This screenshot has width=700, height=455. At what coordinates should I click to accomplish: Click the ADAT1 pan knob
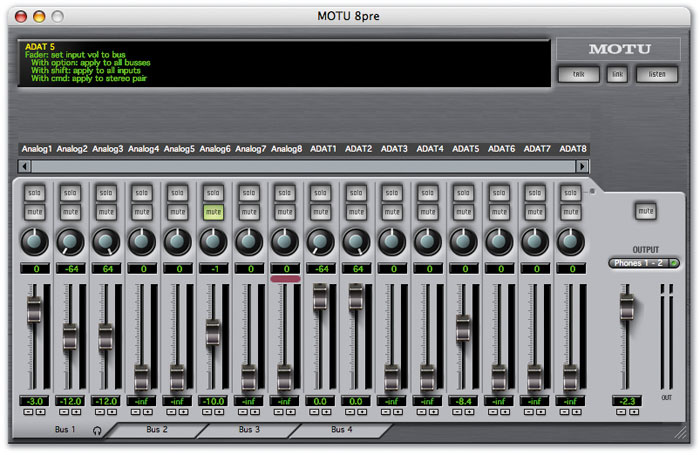tap(320, 240)
